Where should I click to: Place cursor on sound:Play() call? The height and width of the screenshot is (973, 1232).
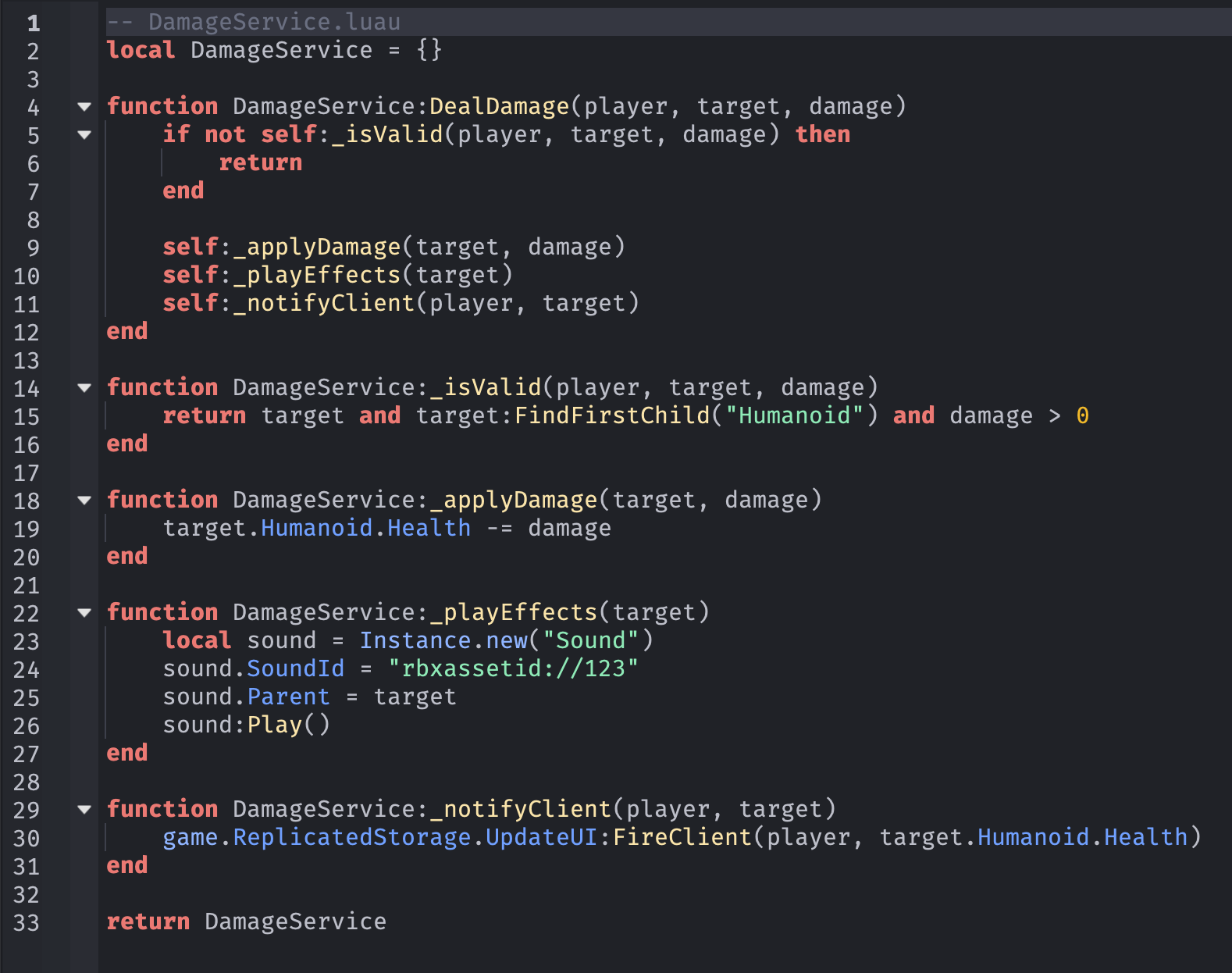[x=246, y=725]
